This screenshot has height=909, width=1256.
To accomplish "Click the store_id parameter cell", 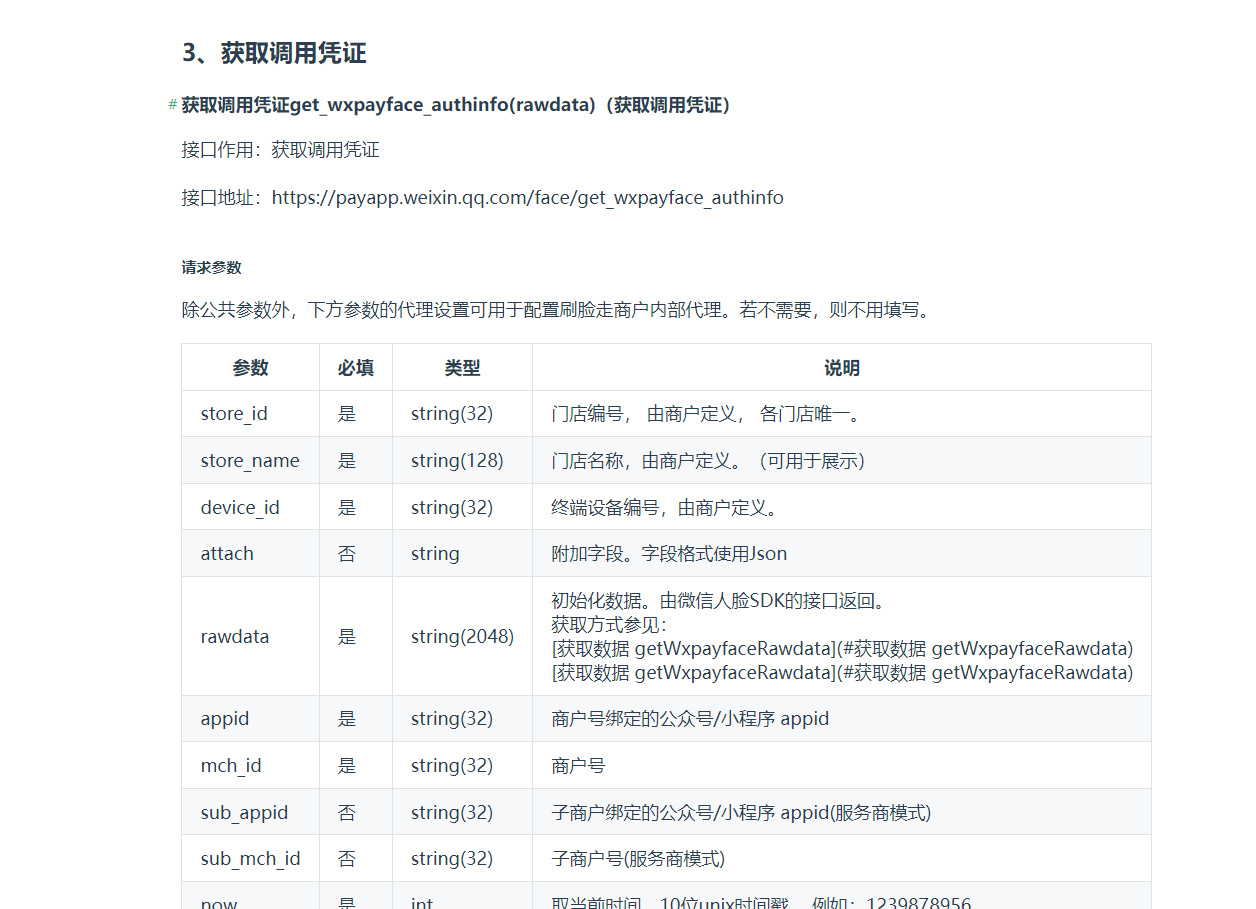I will [x=250, y=414].
